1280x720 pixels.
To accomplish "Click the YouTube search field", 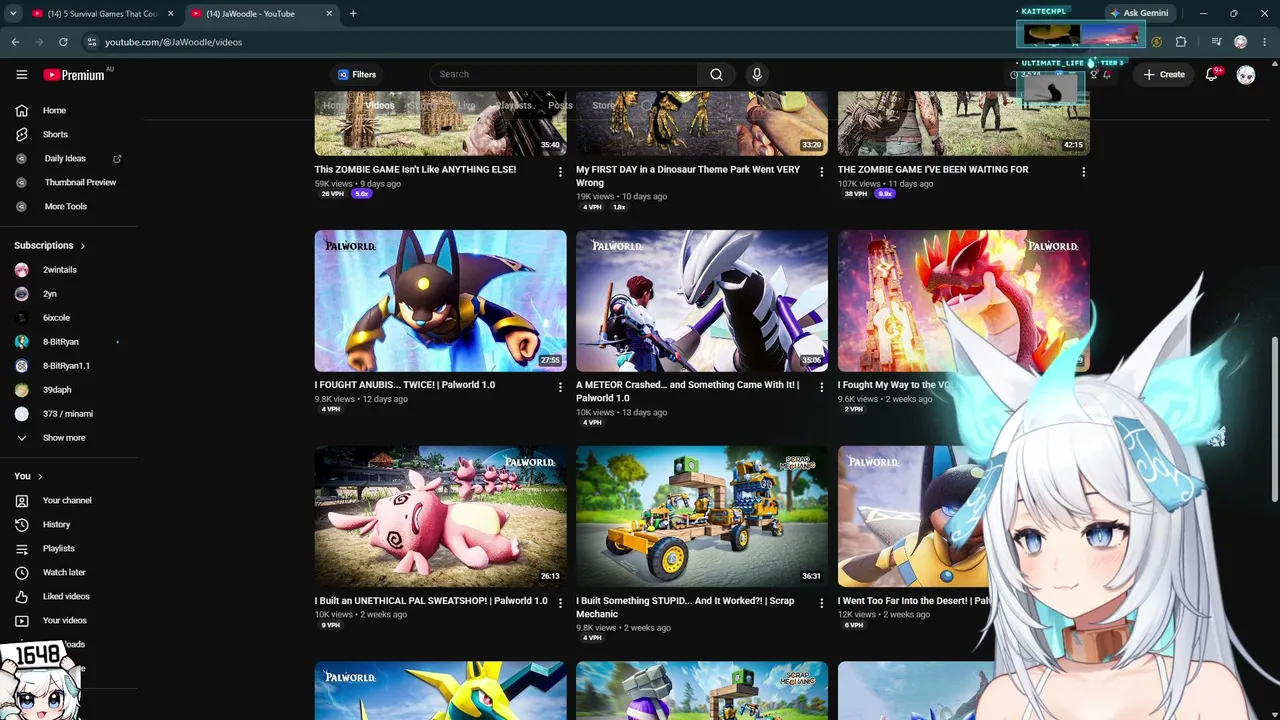I will (564, 74).
